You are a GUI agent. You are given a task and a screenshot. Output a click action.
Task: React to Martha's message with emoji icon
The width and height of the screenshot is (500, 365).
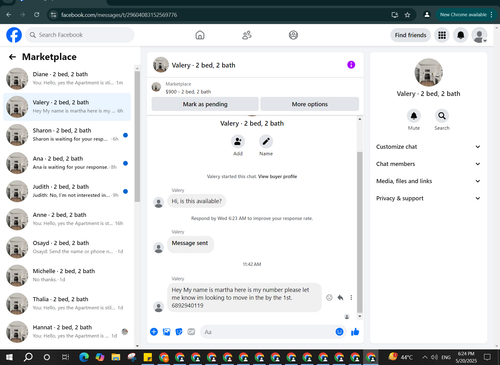(329, 298)
